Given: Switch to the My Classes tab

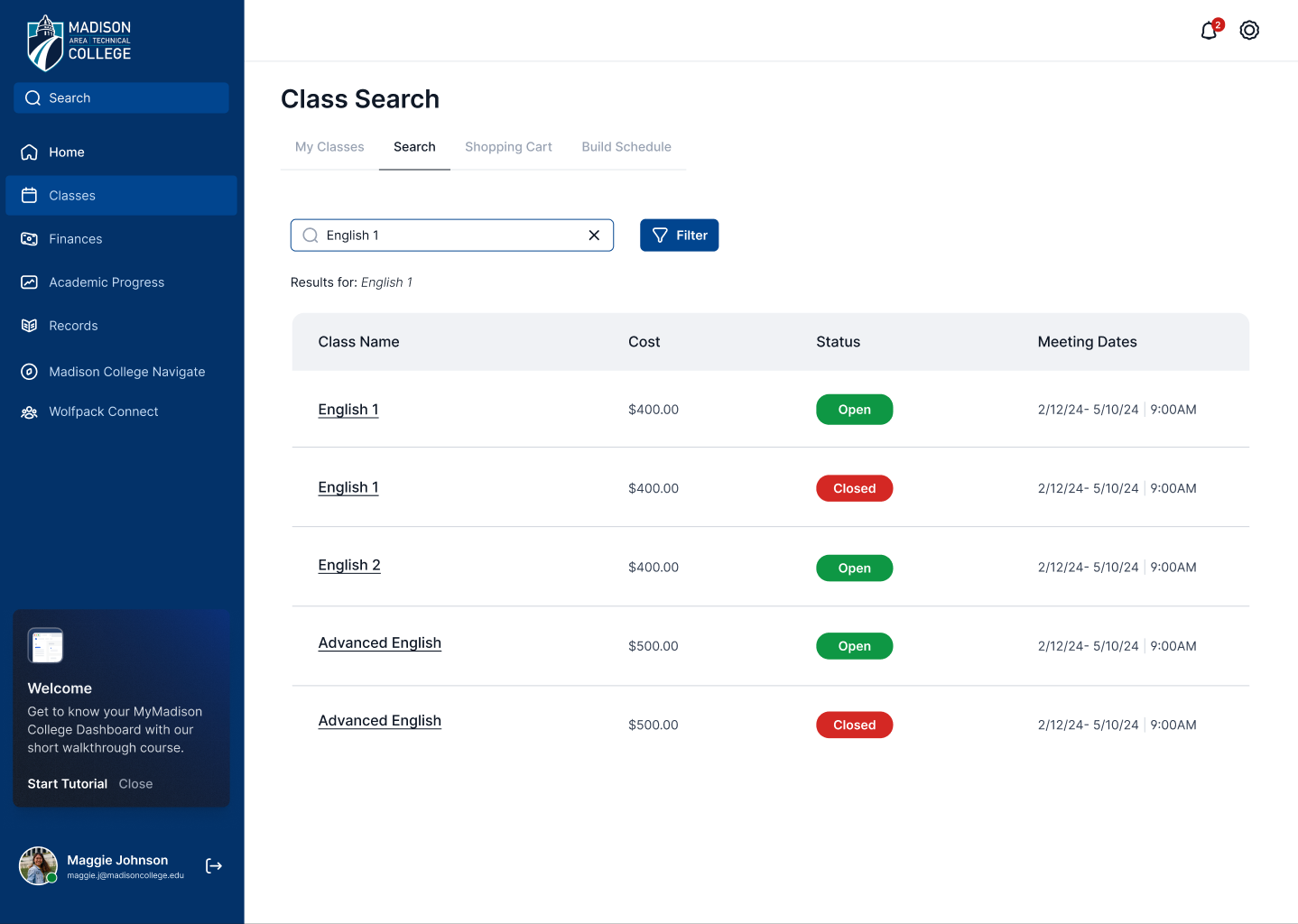Looking at the screenshot, I should point(329,147).
